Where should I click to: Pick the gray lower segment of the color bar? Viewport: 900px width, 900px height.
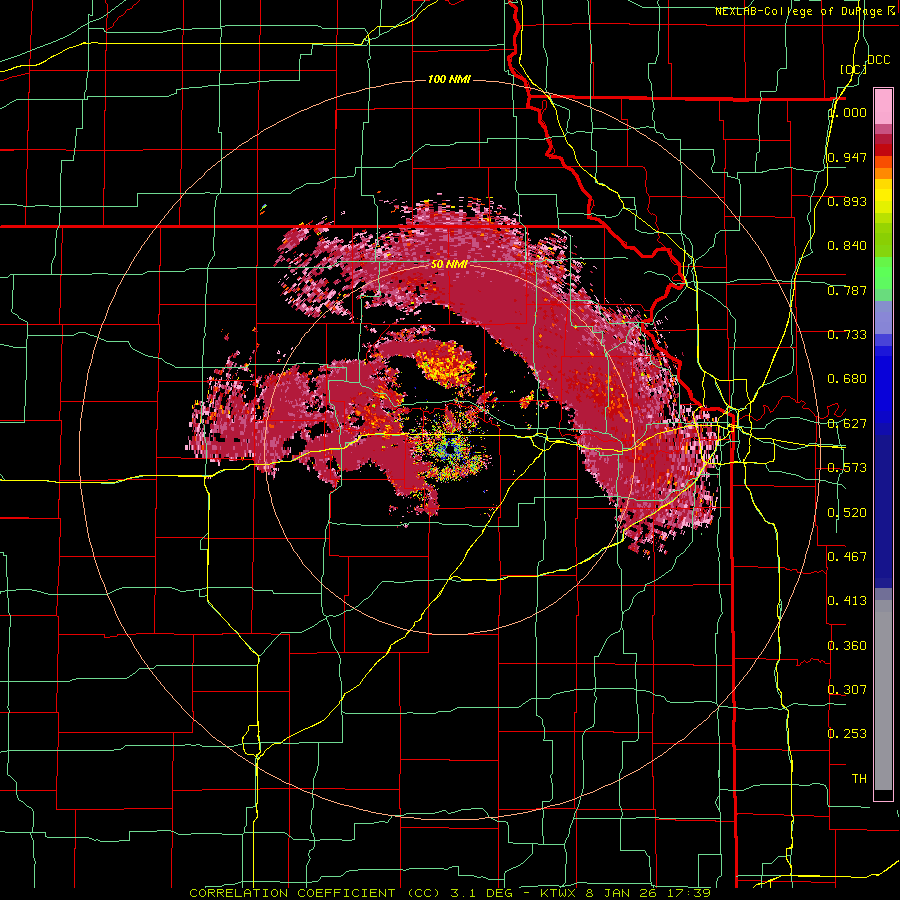click(x=883, y=695)
